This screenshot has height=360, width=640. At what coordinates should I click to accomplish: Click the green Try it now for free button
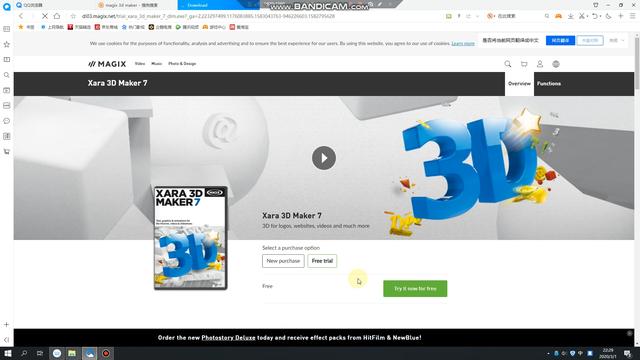tap(415, 289)
